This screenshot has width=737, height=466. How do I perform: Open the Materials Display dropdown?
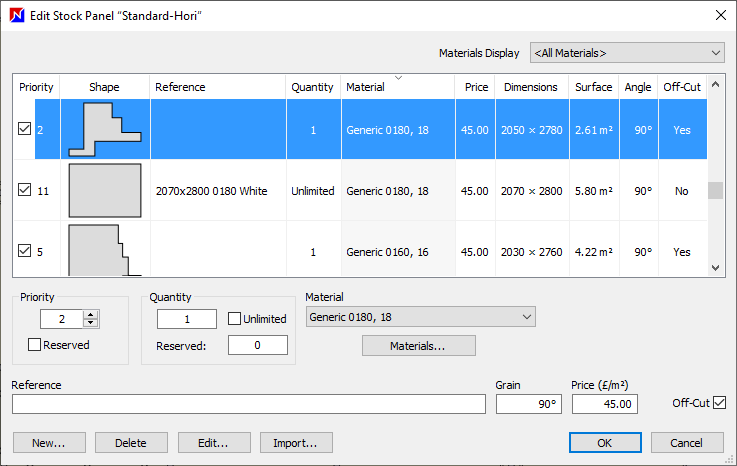coord(627,53)
